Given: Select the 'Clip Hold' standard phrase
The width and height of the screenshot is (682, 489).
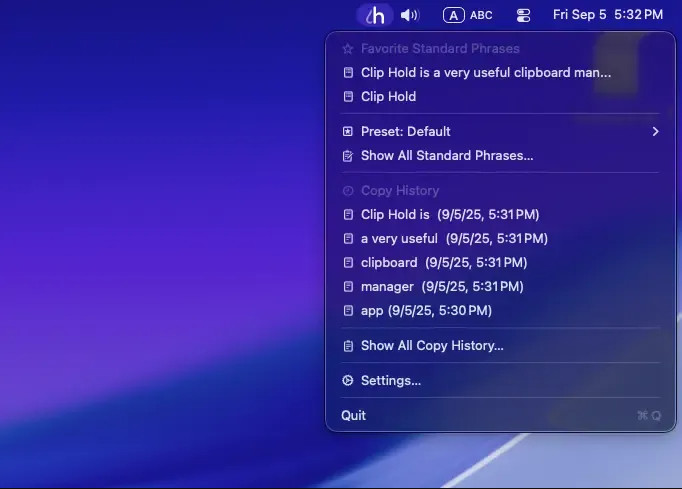Looking at the screenshot, I should [x=501, y=97].
